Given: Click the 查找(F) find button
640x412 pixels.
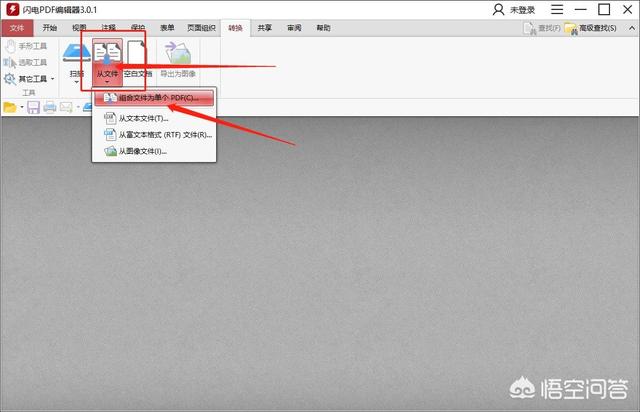Looking at the screenshot, I should pyautogui.click(x=542, y=28).
